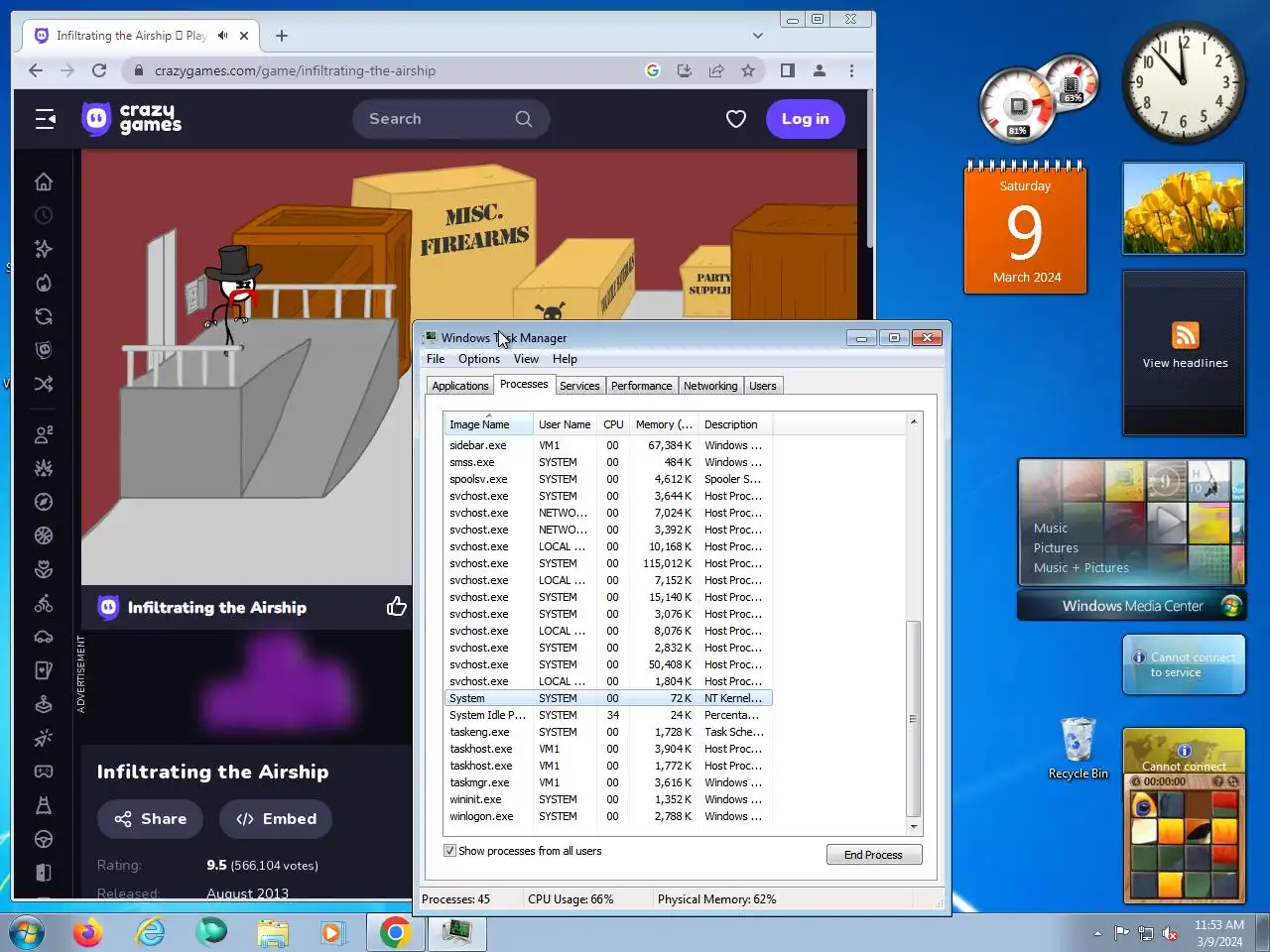Open the View menu in Task Manager
The height and width of the screenshot is (952, 1270).
526,359
